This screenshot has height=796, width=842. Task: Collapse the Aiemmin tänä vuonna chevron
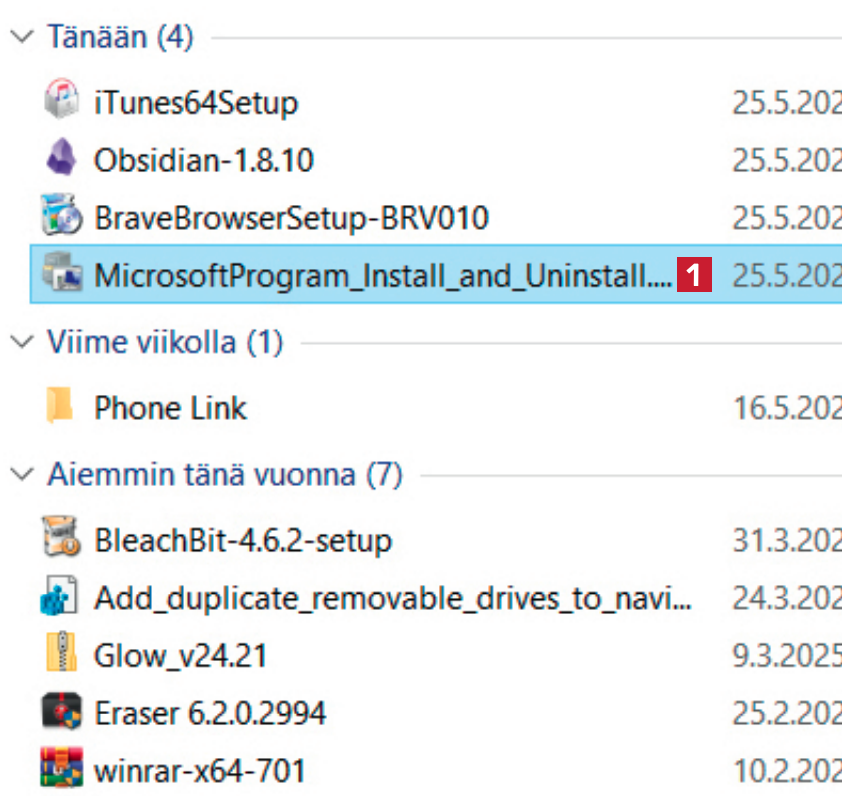click(x=20, y=475)
